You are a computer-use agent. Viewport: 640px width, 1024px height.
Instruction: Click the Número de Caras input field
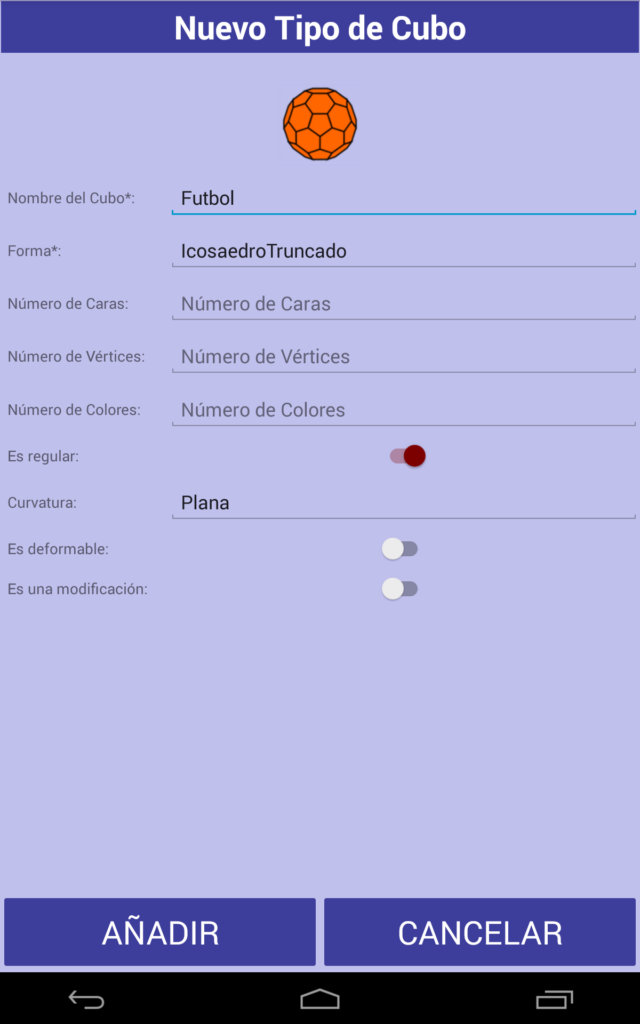pos(403,304)
